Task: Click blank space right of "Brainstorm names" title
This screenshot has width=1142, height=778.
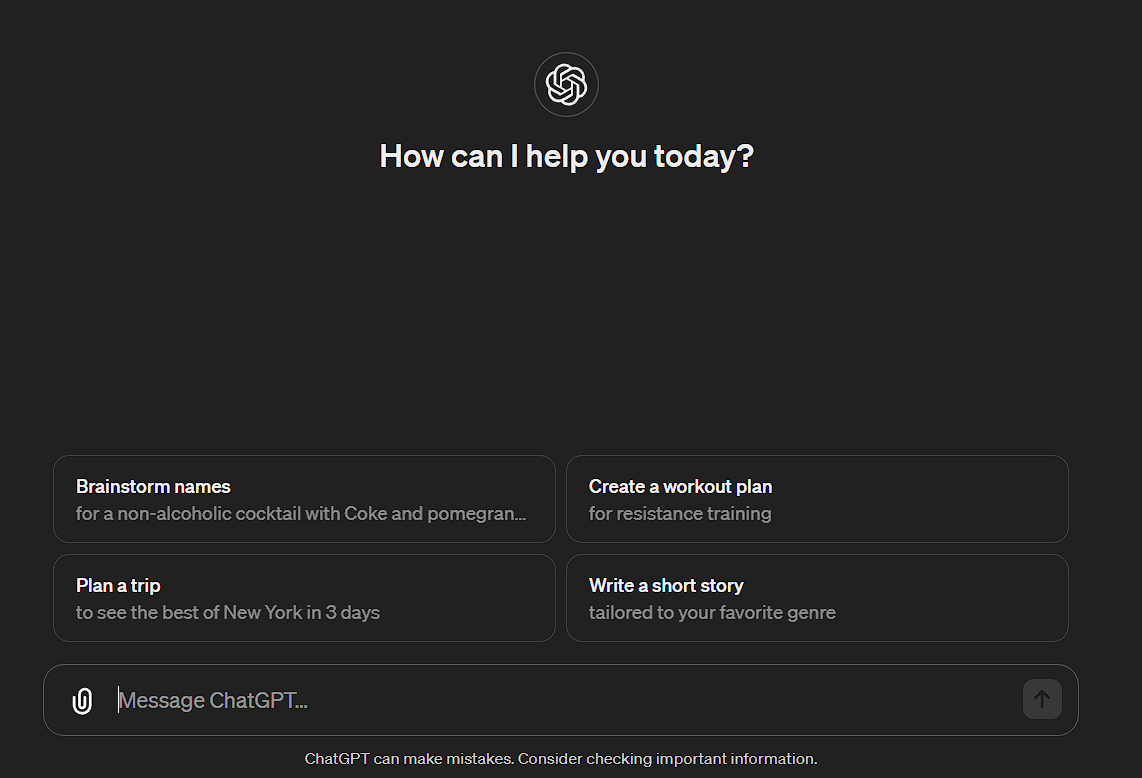Action: [400, 487]
